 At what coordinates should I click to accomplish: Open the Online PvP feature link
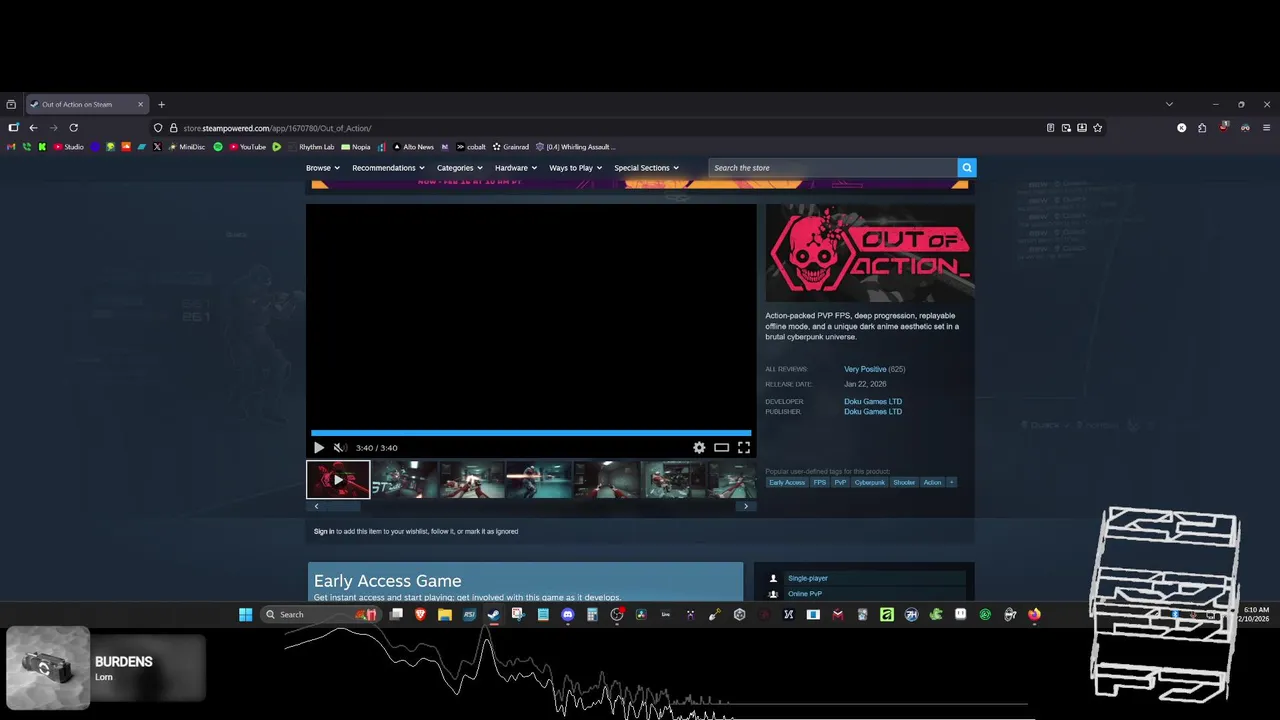[x=805, y=594]
